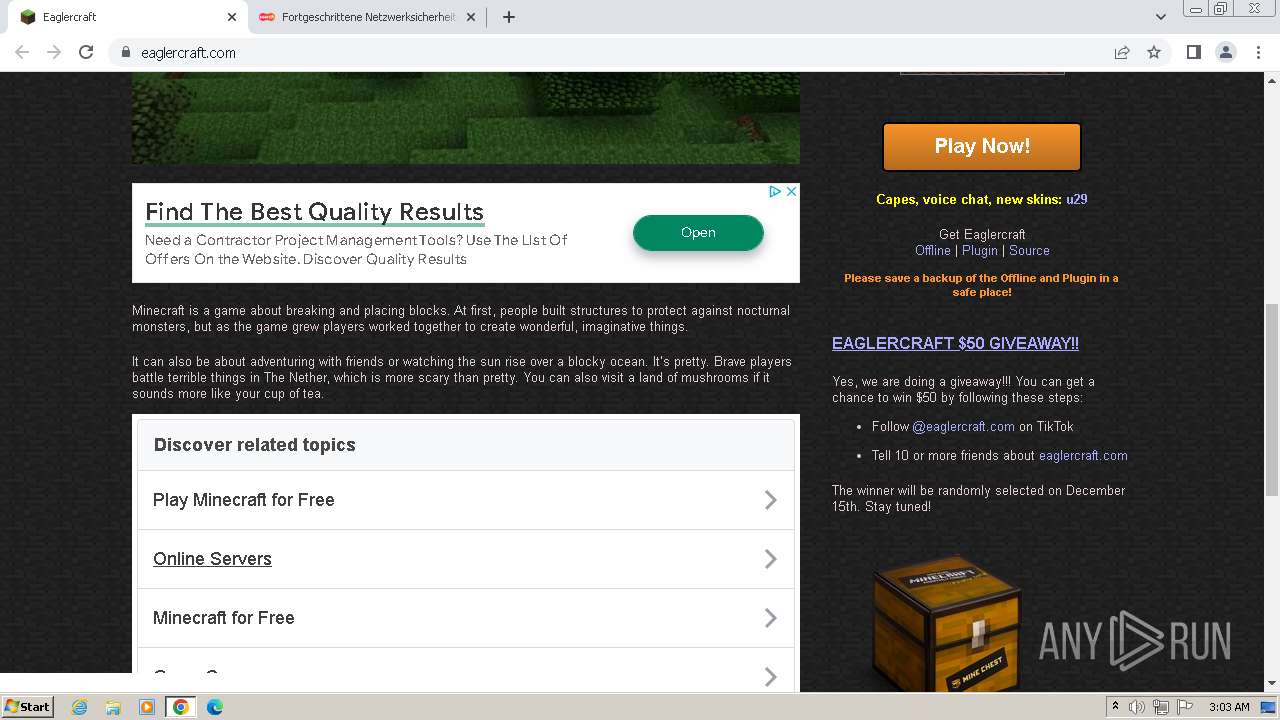Expand Online Servers chevron
1280x720 pixels.
point(770,559)
